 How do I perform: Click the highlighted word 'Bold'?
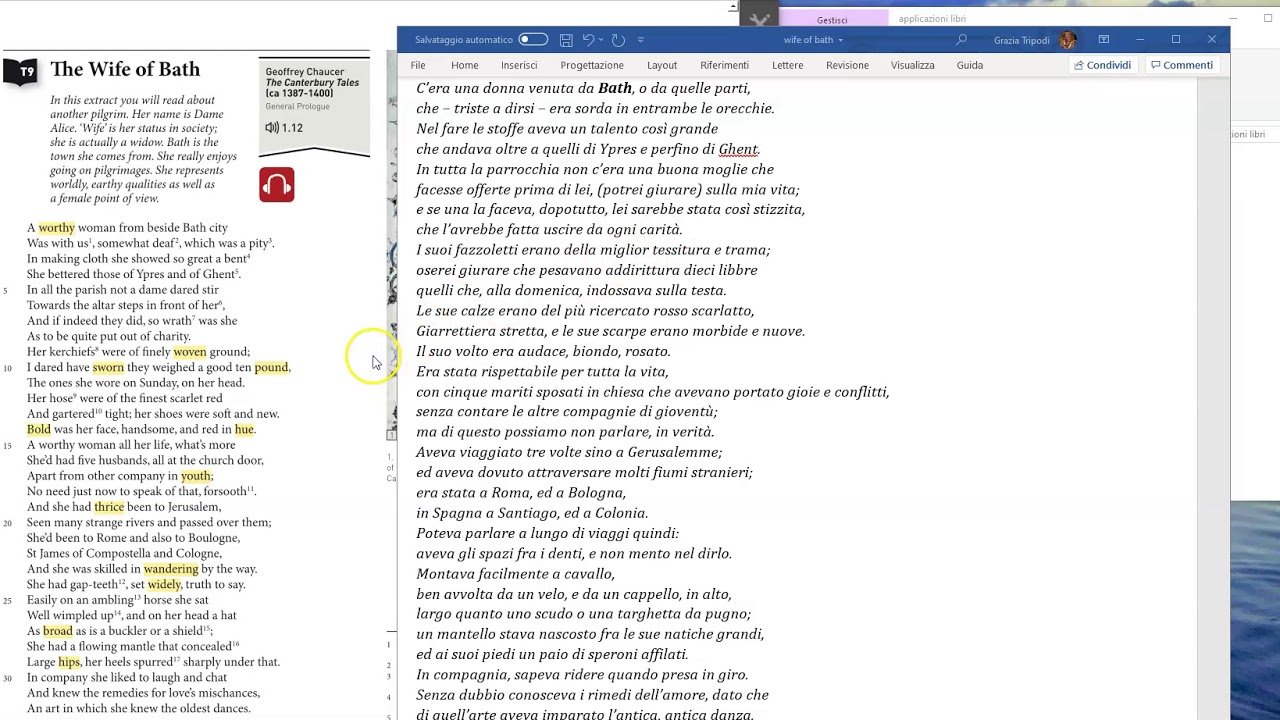tap(39, 429)
